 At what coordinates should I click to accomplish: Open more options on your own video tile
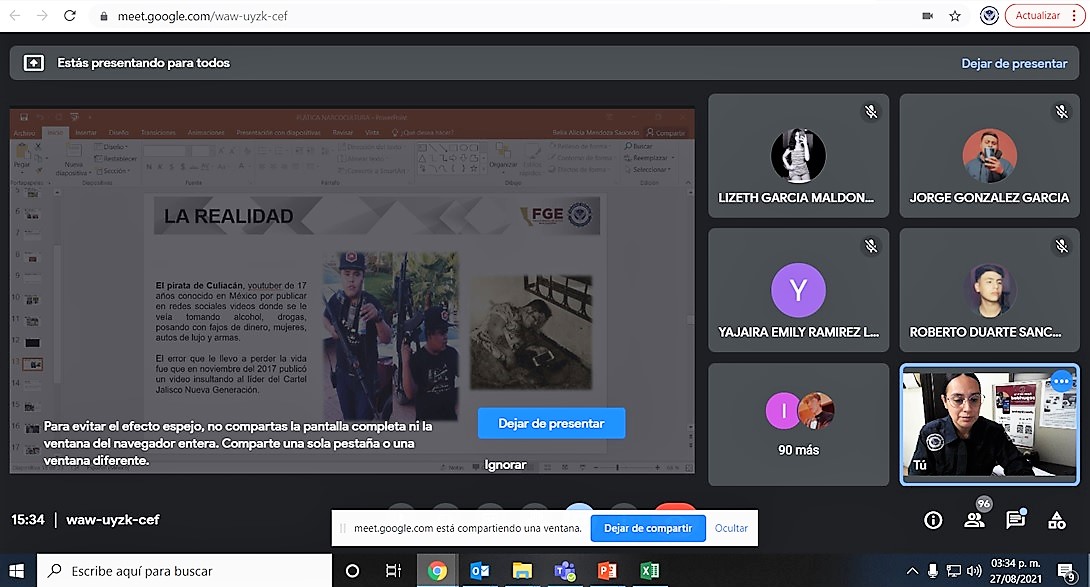point(1060,382)
